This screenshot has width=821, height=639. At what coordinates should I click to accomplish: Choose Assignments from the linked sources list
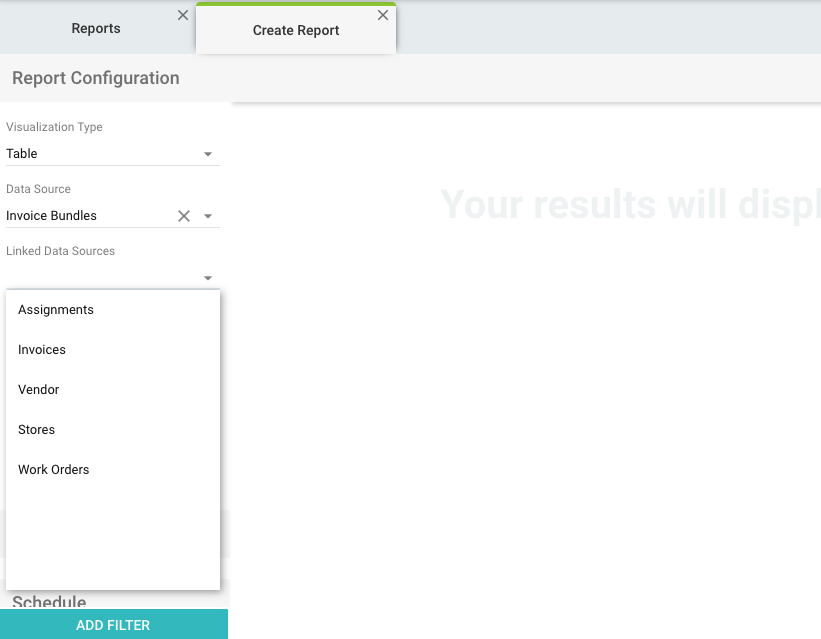pyautogui.click(x=56, y=310)
